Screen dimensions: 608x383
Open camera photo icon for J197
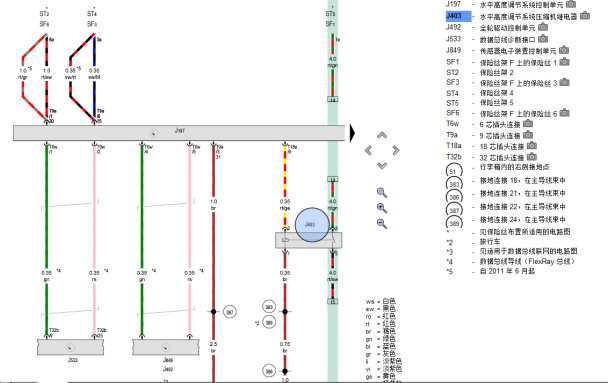click(x=571, y=4)
